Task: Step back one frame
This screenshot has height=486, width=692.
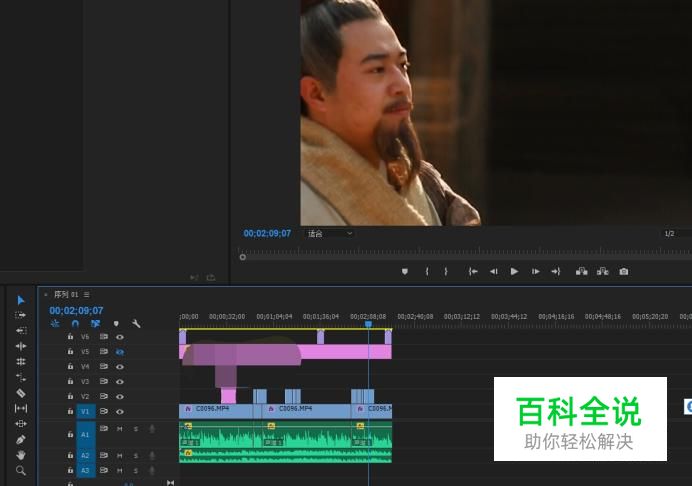Action: tap(493, 271)
